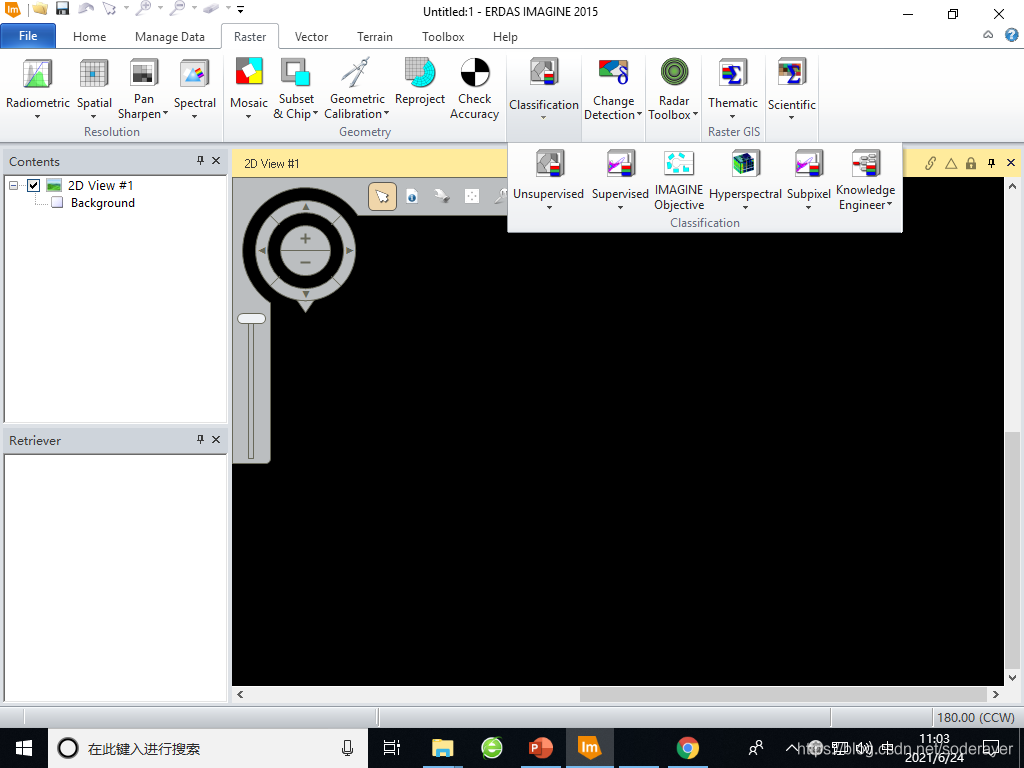The image size is (1024, 768).
Task: Open the Geometric Calibration tool
Action: tap(357, 89)
